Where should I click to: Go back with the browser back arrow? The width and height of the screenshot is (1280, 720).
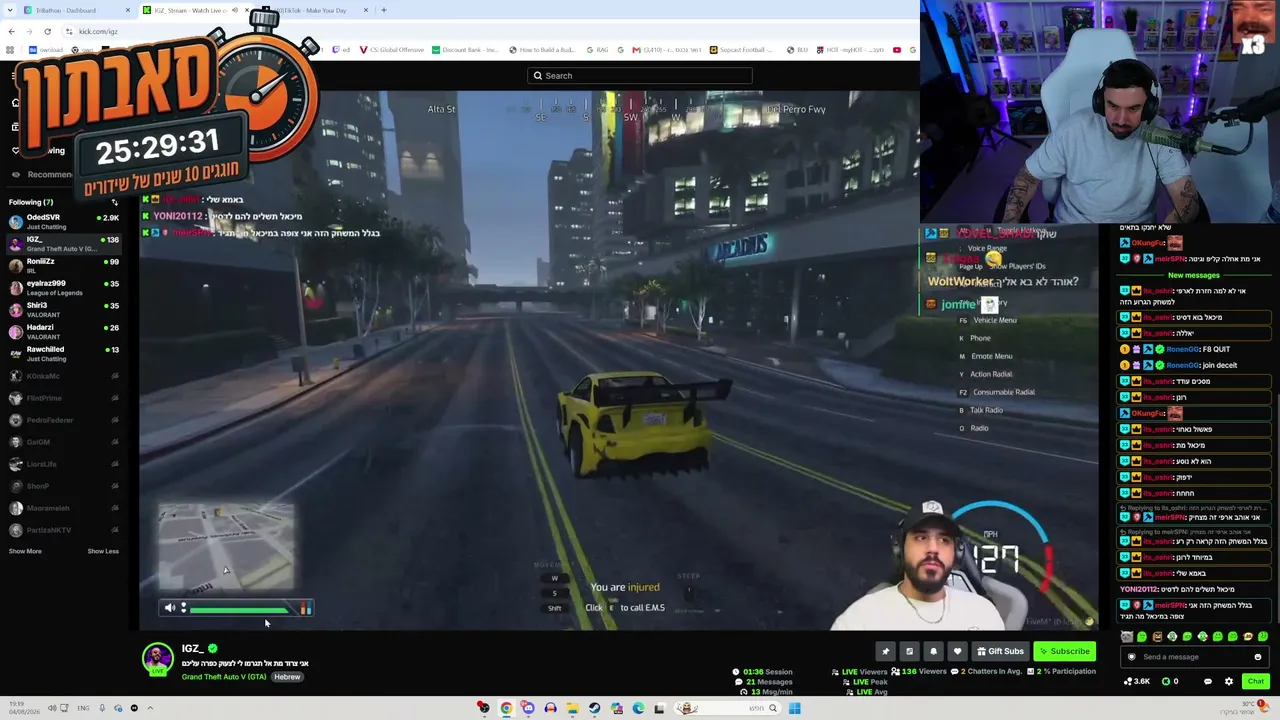(11, 31)
